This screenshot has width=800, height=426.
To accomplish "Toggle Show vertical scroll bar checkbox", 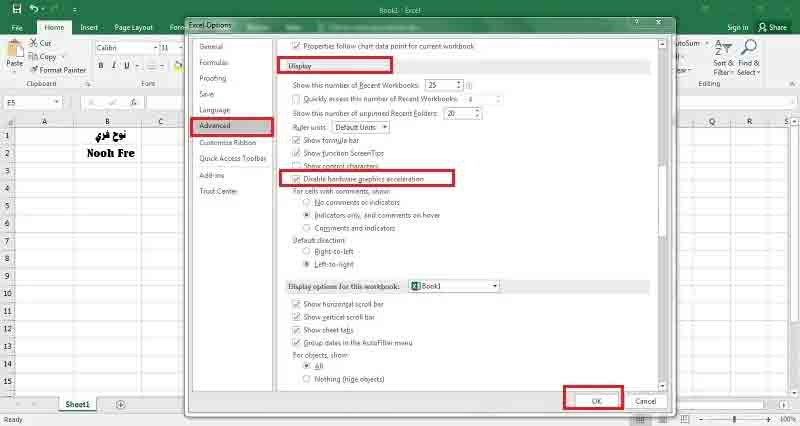I will (296, 317).
